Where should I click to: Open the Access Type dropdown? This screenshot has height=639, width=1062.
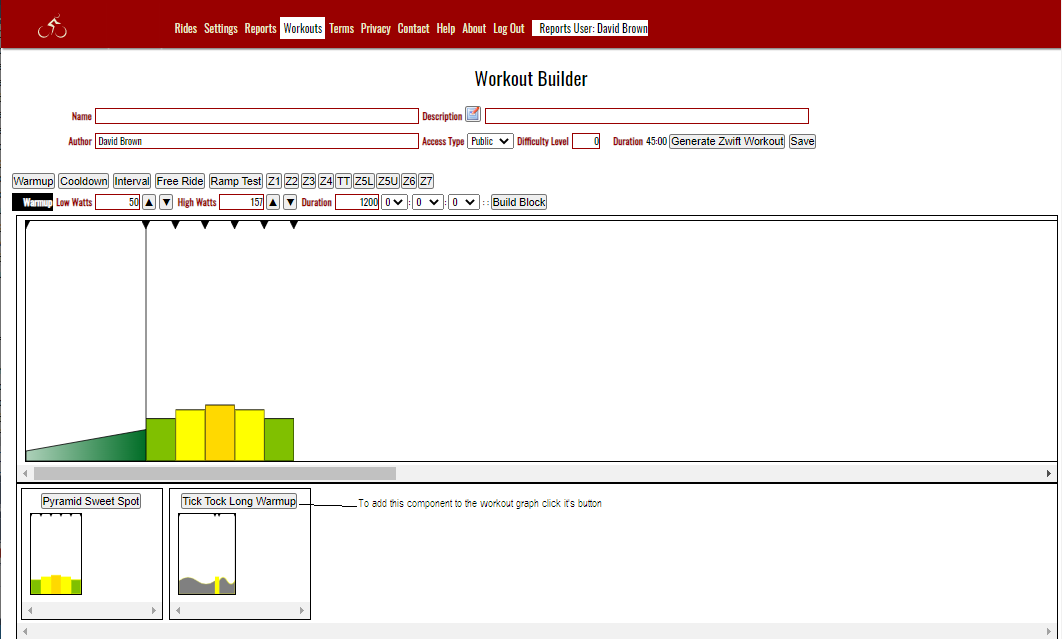click(x=490, y=141)
